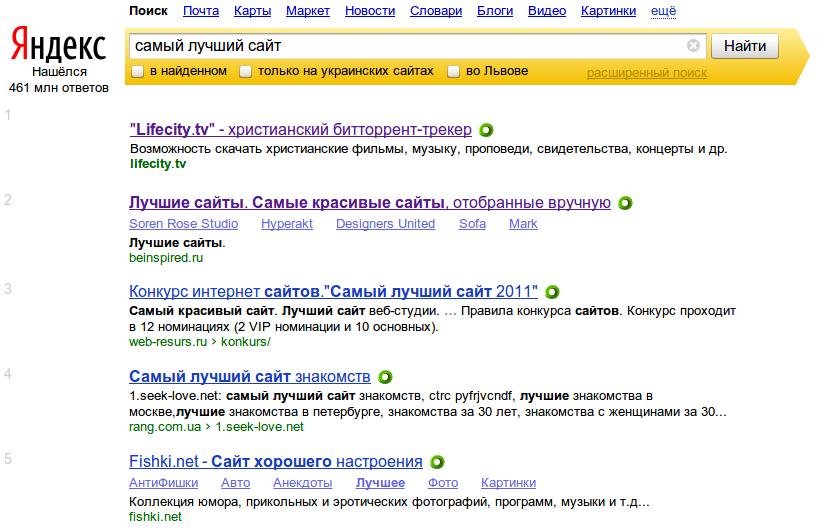822x531 pixels.
Task: Open the АнтиФишки sitelink
Action: click(164, 483)
